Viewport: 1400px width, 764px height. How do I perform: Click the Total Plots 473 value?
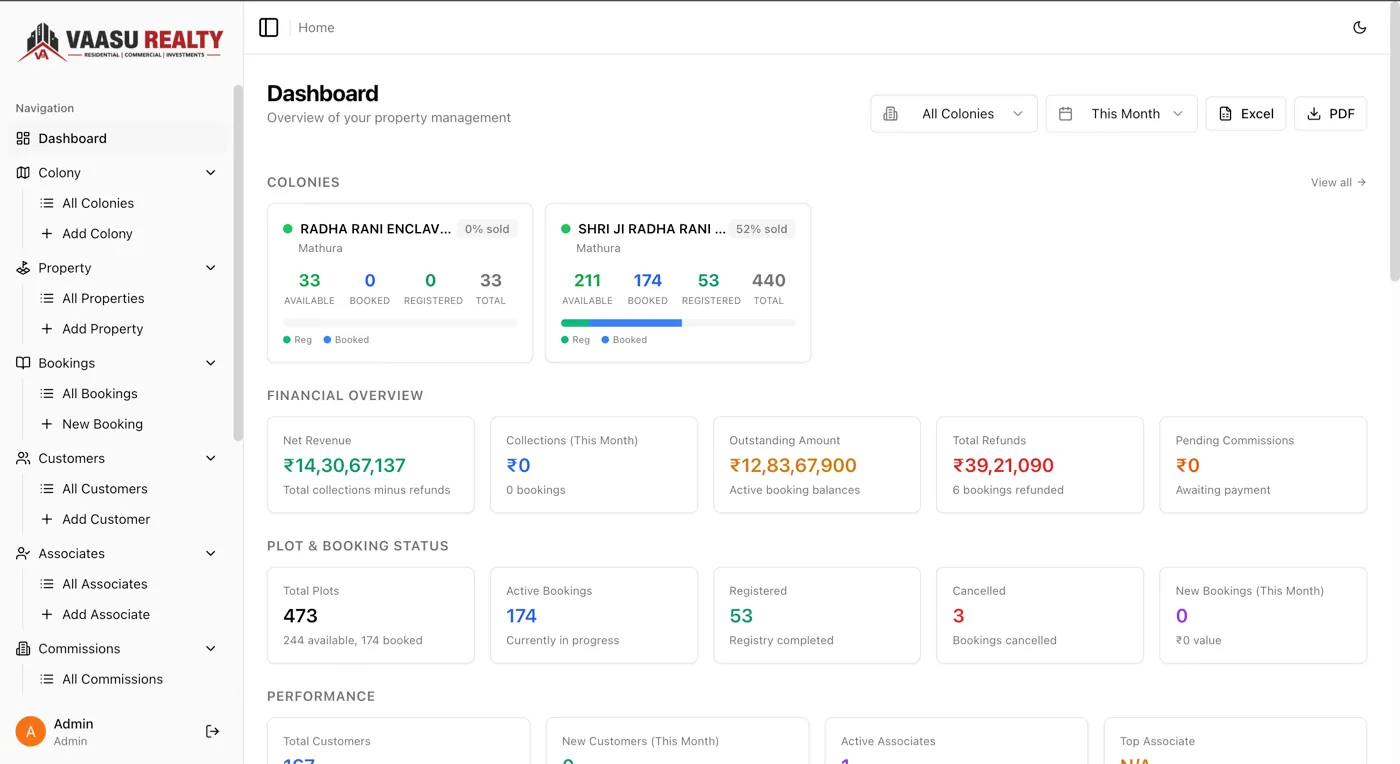300,616
